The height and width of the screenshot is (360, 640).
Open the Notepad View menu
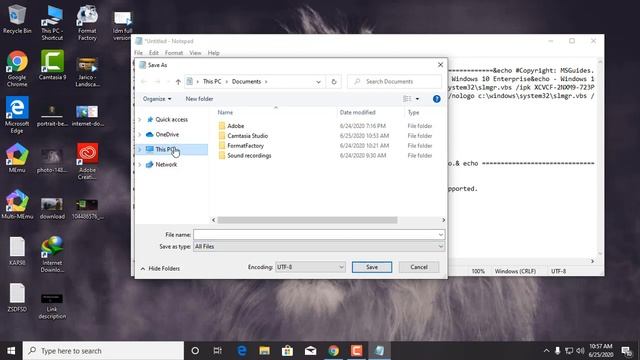click(x=195, y=53)
